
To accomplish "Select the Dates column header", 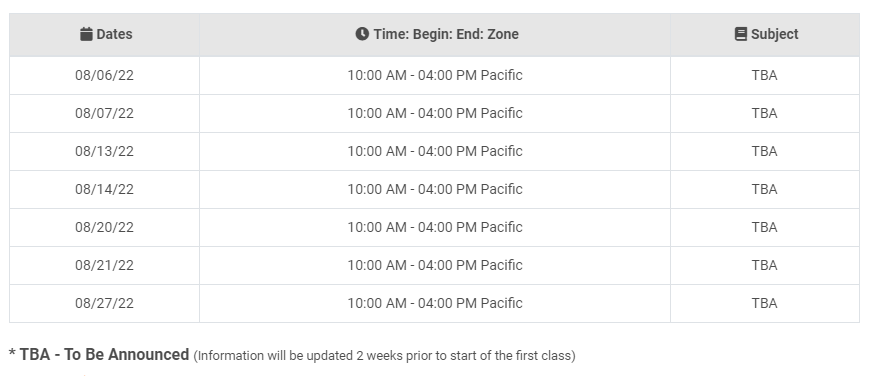I will pos(104,35).
